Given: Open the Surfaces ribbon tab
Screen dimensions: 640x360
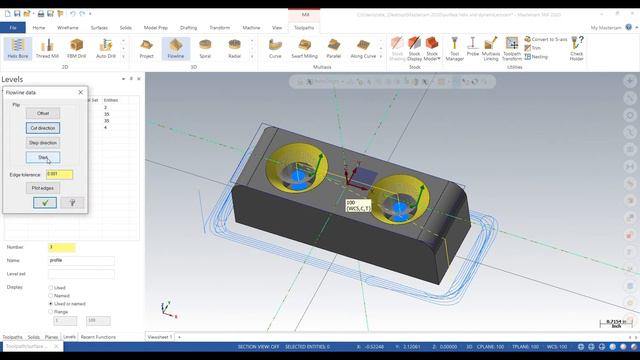Looking at the screenshot, I should pyautogui.click(x=99, y=28).
